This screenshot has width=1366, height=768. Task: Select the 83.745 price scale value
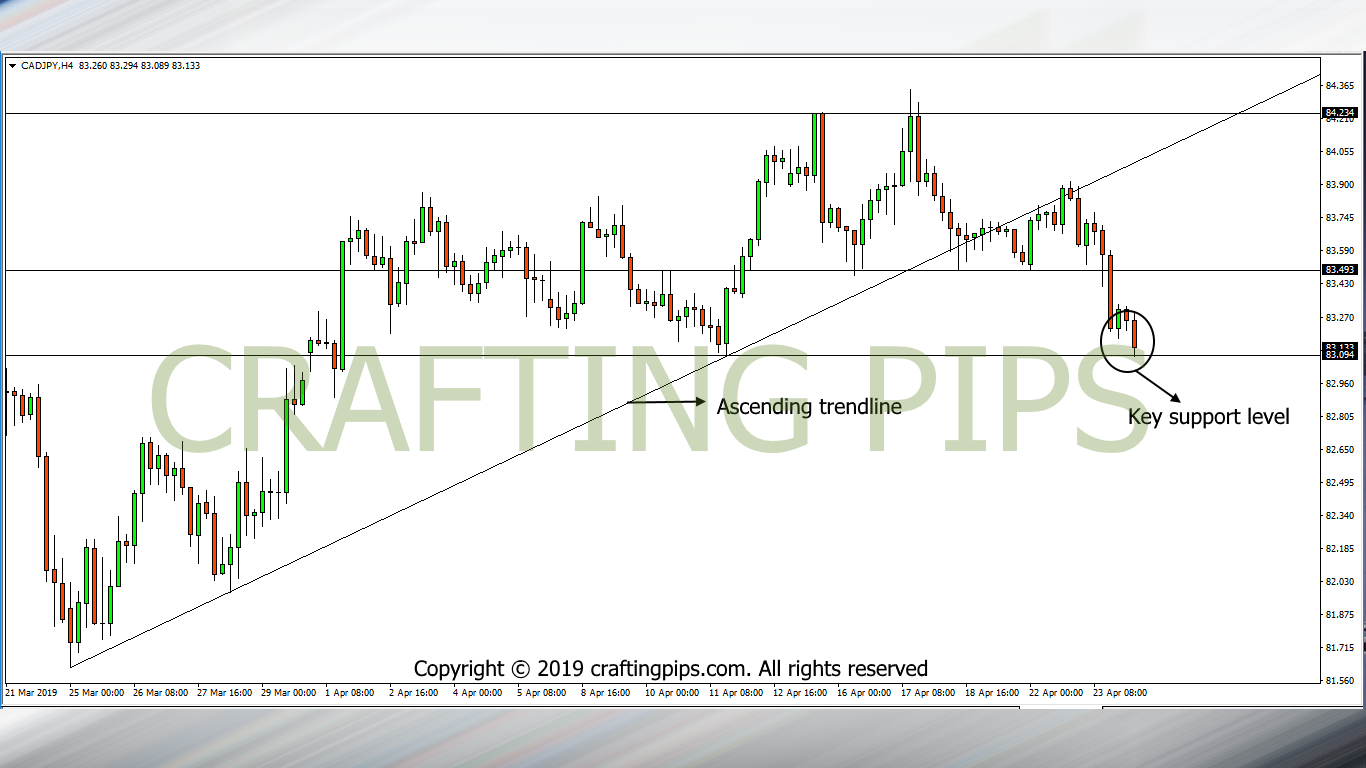click(1339, 218)
